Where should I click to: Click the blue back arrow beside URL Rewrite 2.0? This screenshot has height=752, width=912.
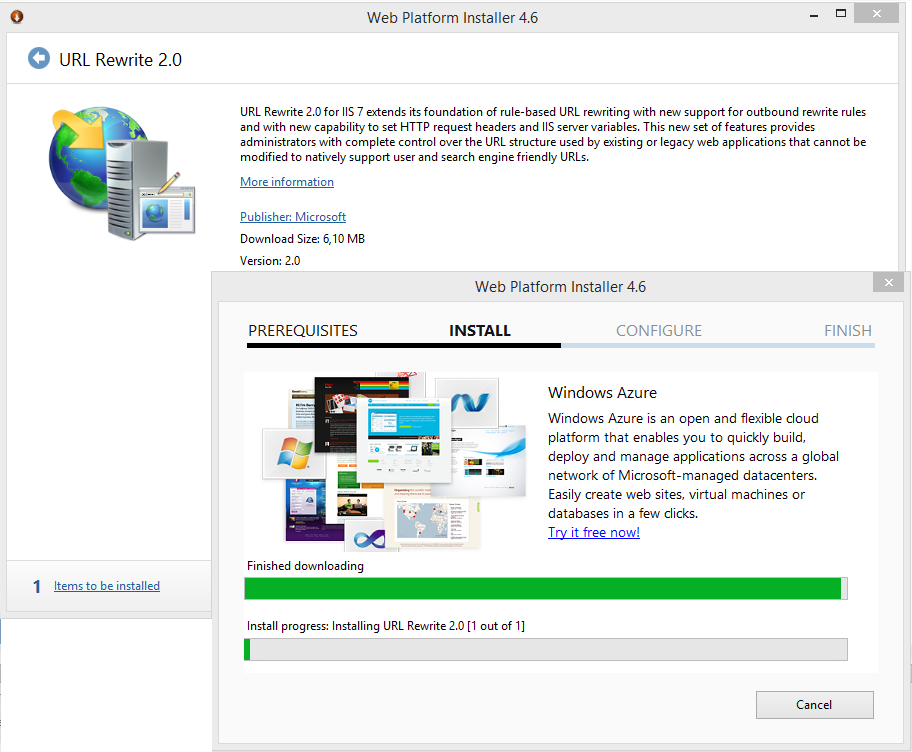pyautogui.click(x=39, y=58)
